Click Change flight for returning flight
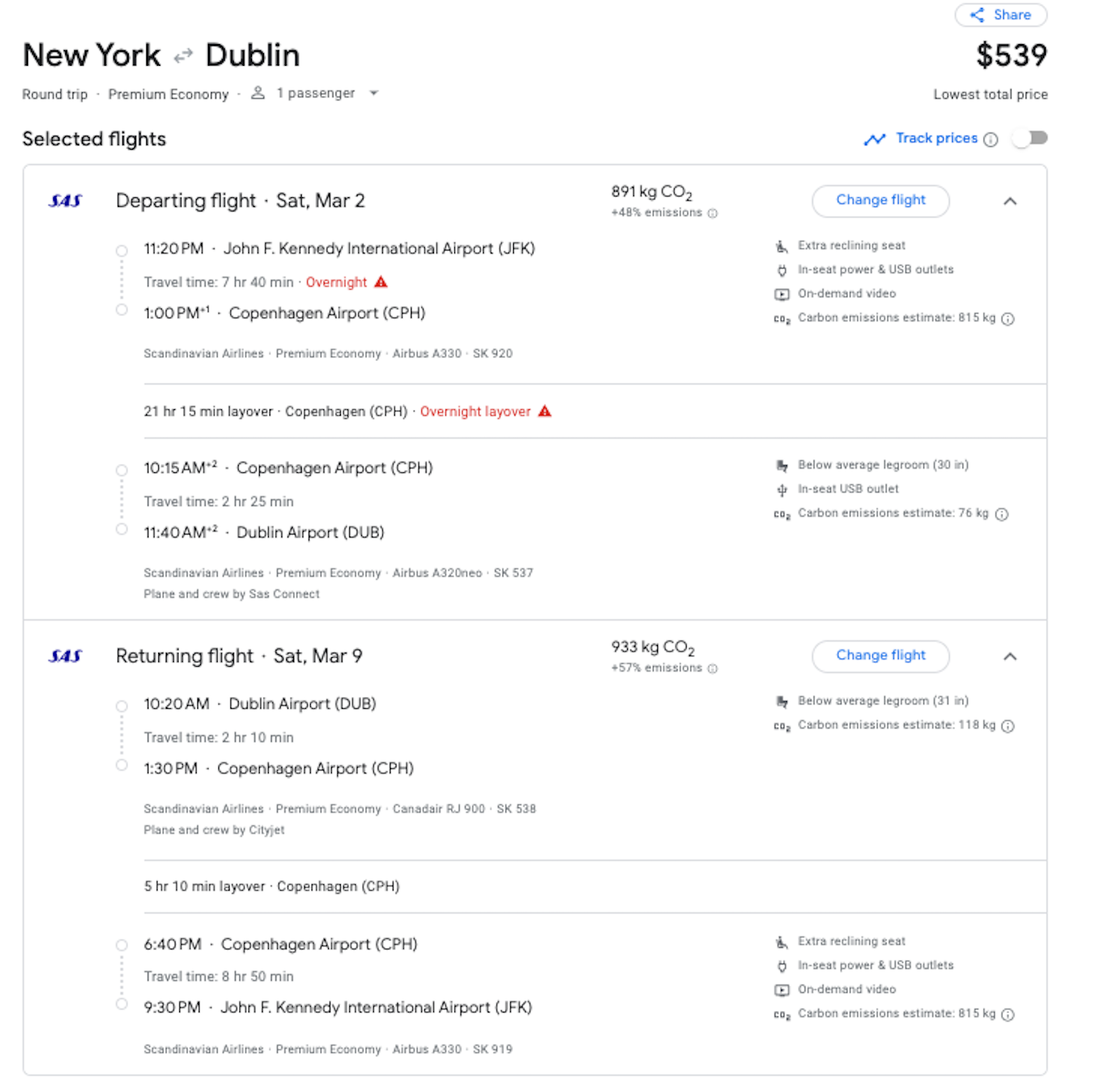 pyautogui.click(x=880, y=656)
